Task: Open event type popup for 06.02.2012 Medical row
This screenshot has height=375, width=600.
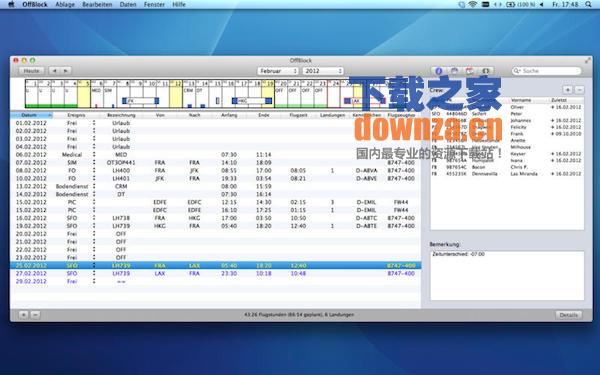Action: pyautogui.click(x=94, y=155)
